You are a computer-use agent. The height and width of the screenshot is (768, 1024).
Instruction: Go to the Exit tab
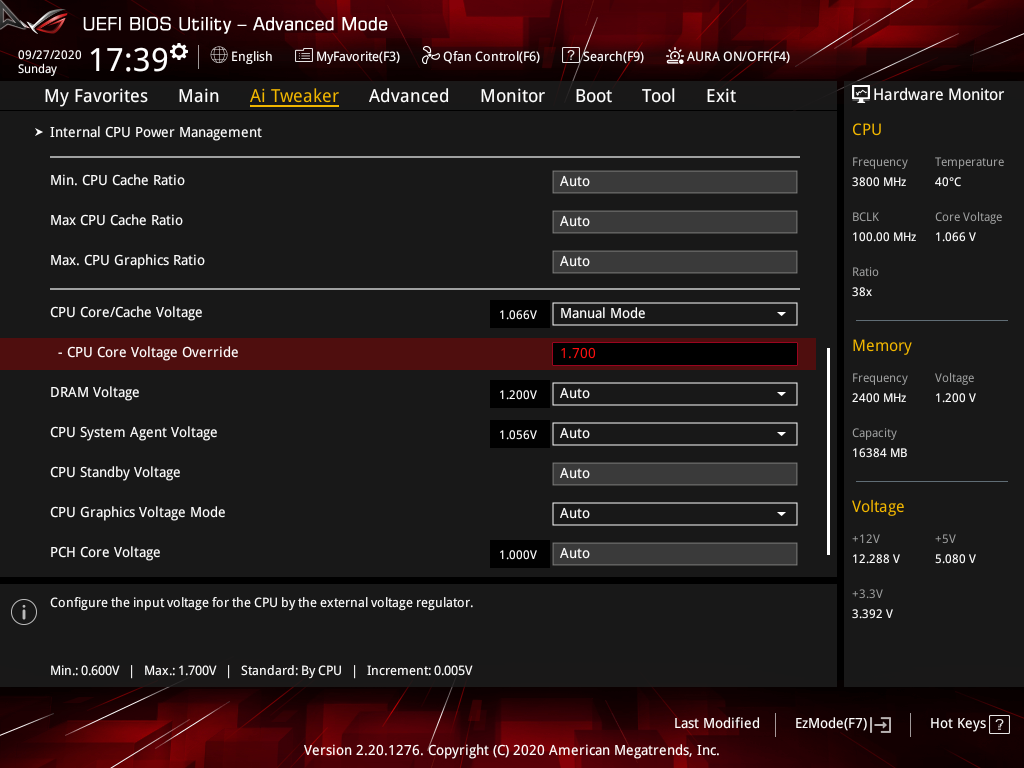coord(721,96)
